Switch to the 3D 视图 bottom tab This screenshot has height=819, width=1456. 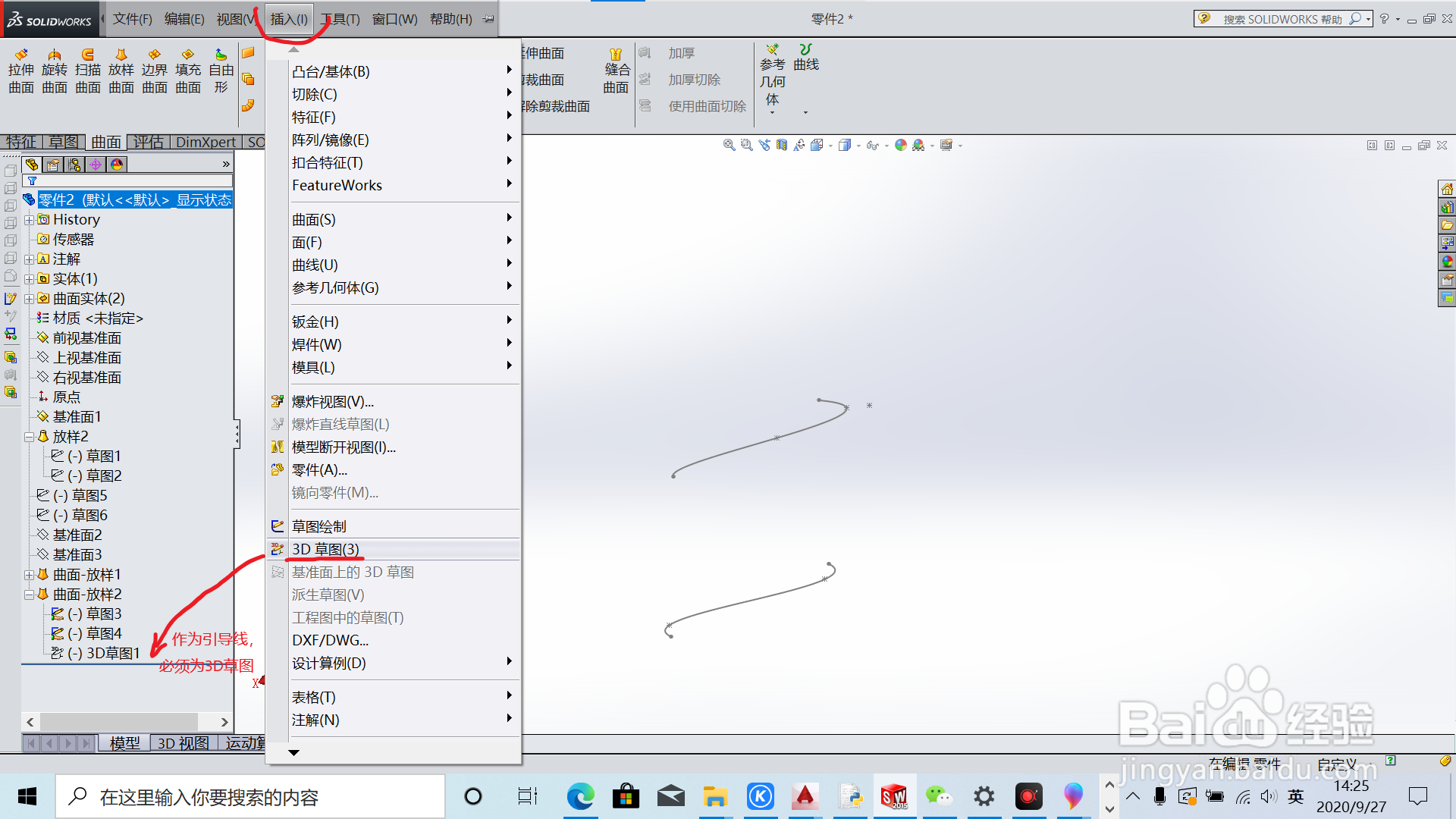pyautogui.click(x=184, y=743)
